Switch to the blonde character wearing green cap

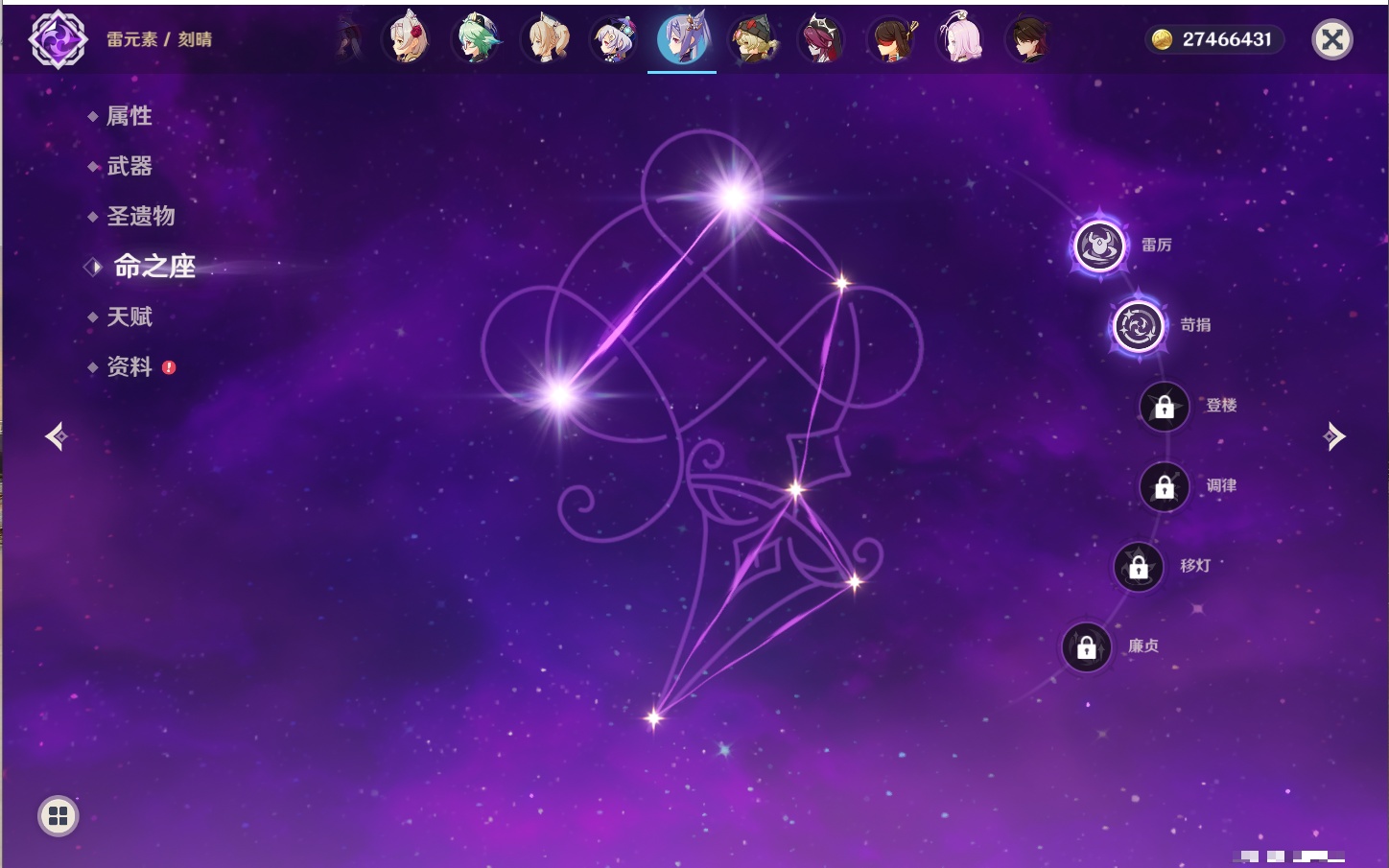(752, 39)
